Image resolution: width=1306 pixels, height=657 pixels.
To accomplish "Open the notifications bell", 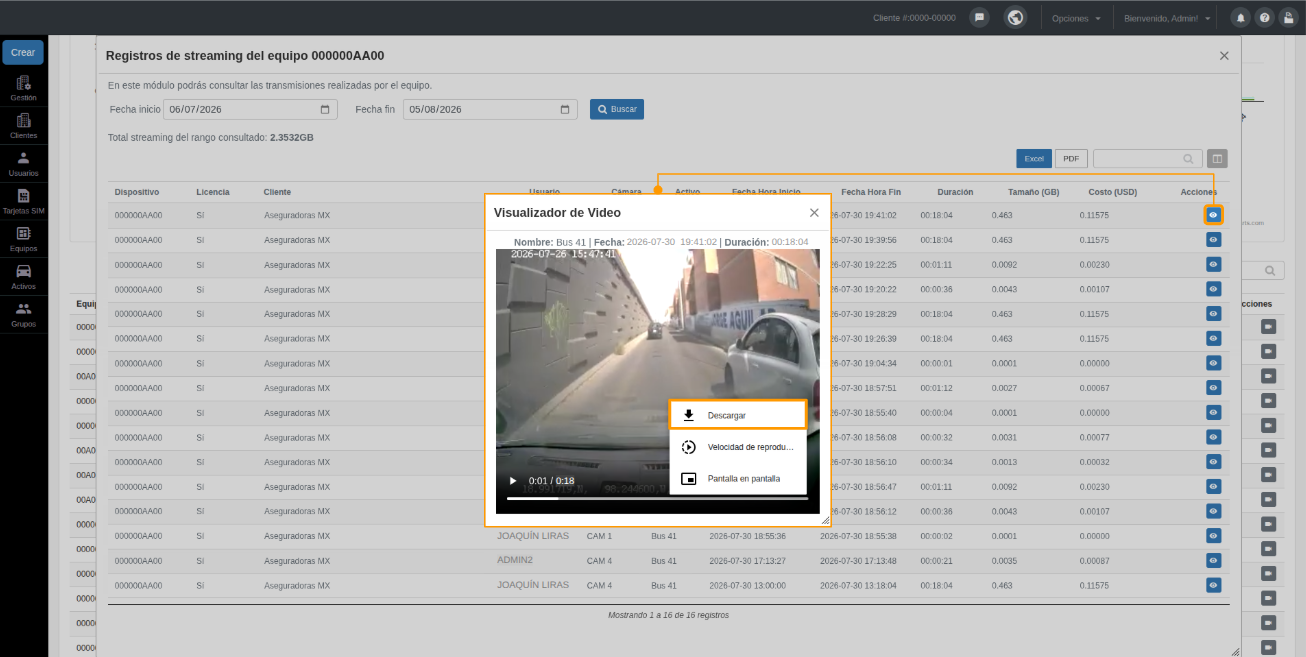I will click(x=1240, y=18).
